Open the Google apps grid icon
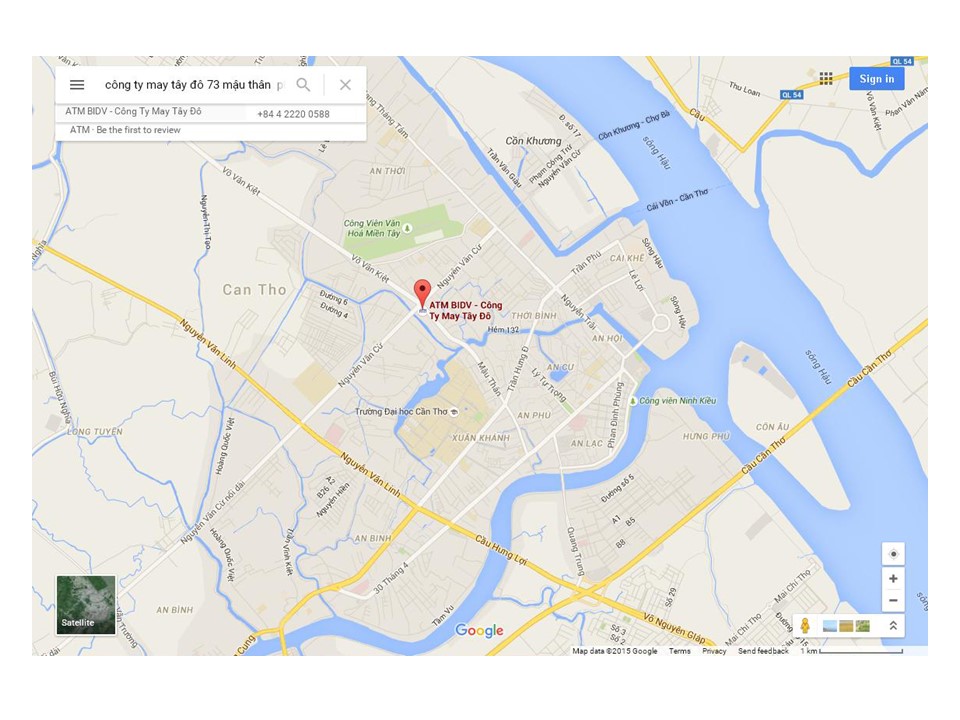Image resolution: width=960 pixels, height=720 pixels. pos(826,78)
